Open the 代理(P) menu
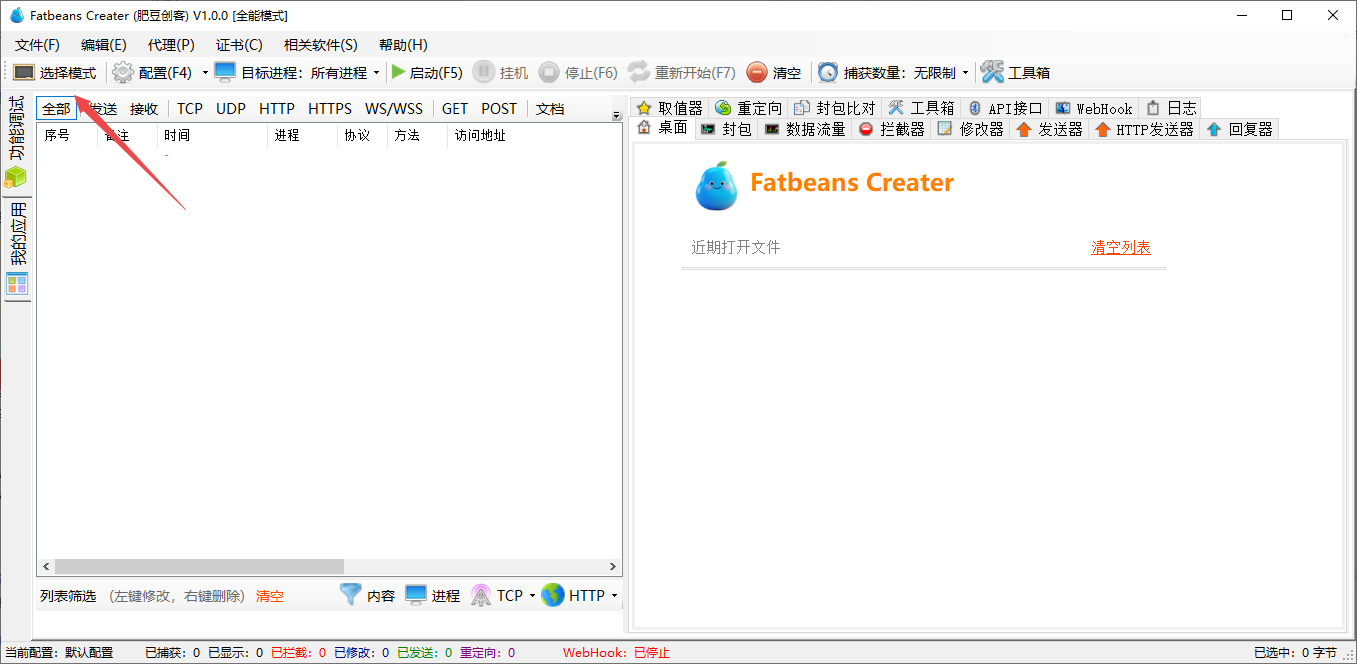Viewport: 1357px width, 664px height. 171,45
